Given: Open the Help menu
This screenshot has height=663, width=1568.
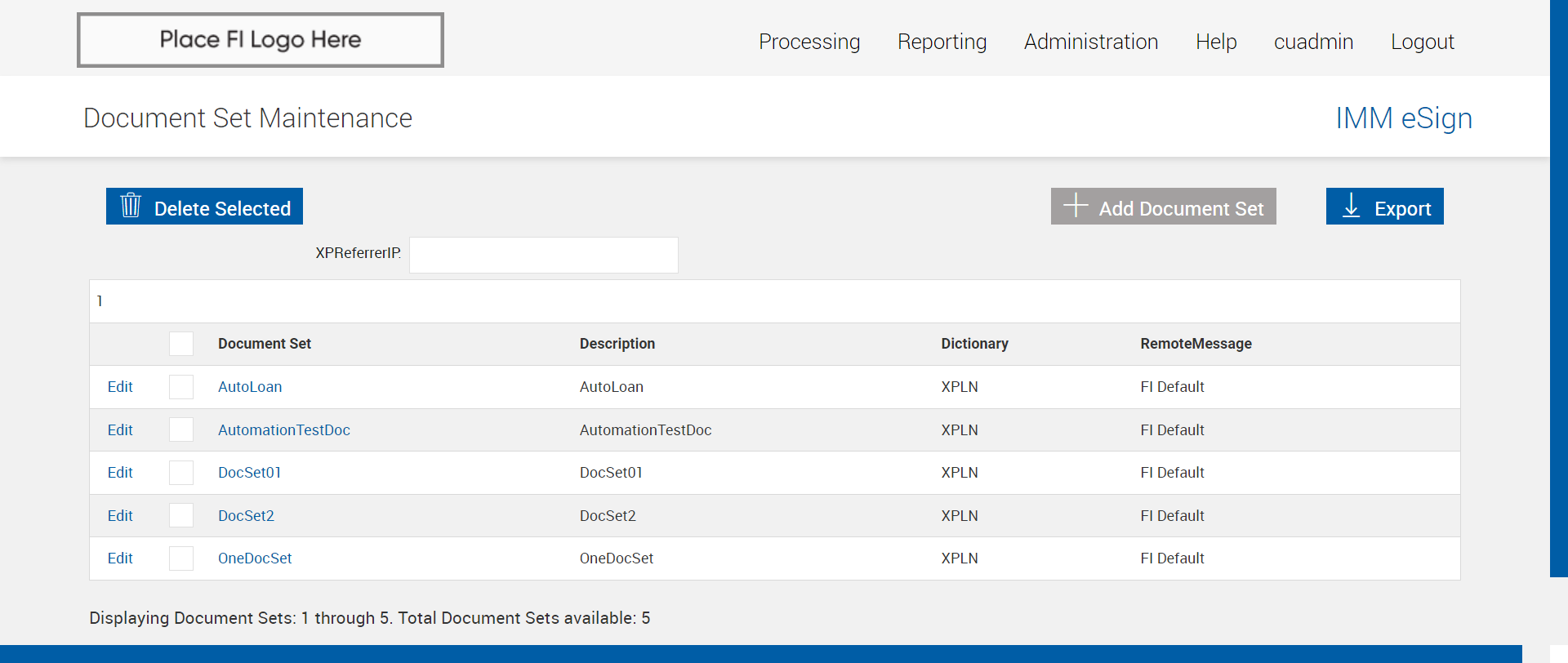Looking at the screenshot, I should tap(1216, 42).
